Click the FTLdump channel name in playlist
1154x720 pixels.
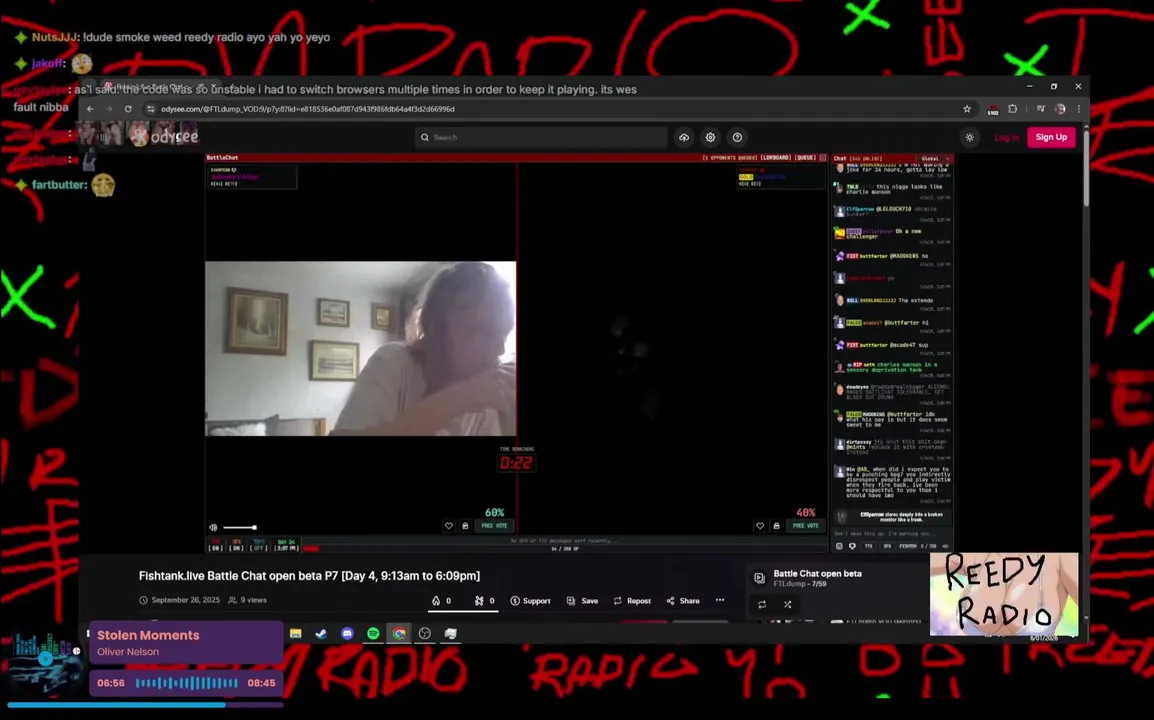(x=789, y=584)
